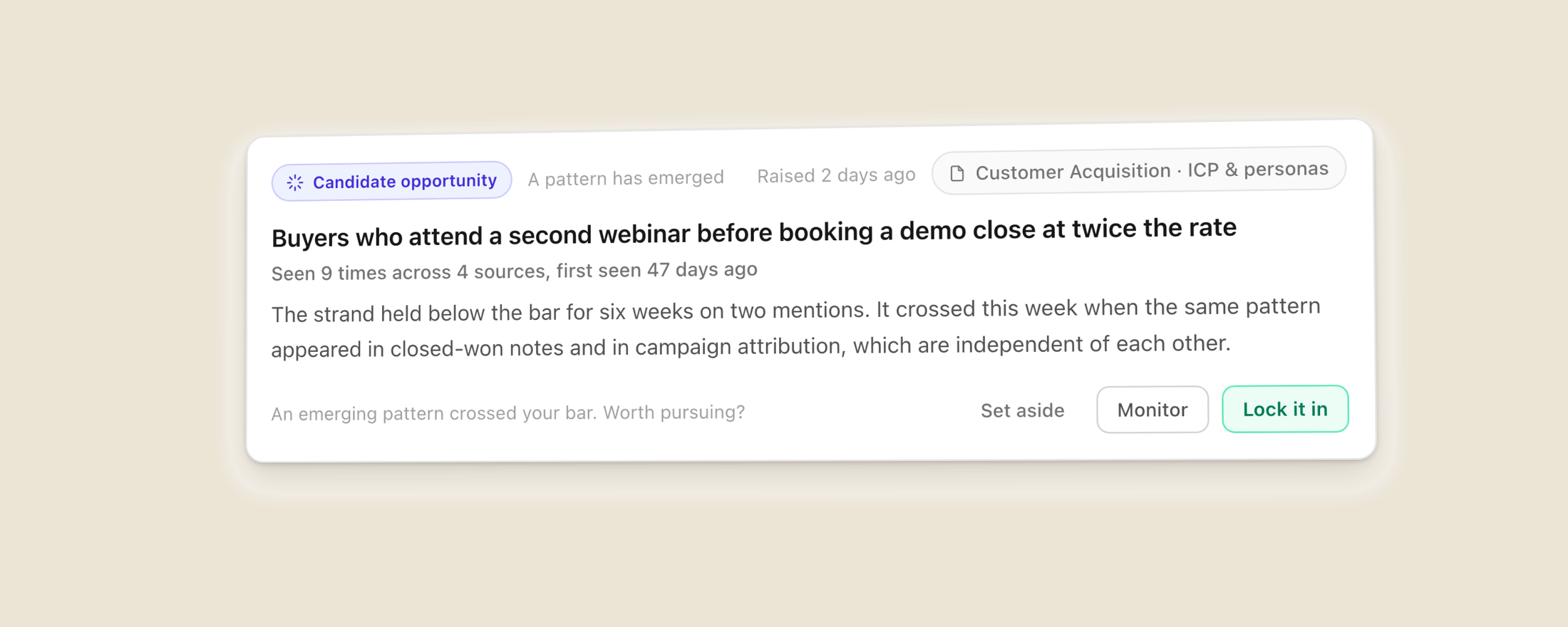Open the Customer Acquisition · ICP & personas chip
The height and width of the screenshot is (627, 1568).
coord(1138,170)
